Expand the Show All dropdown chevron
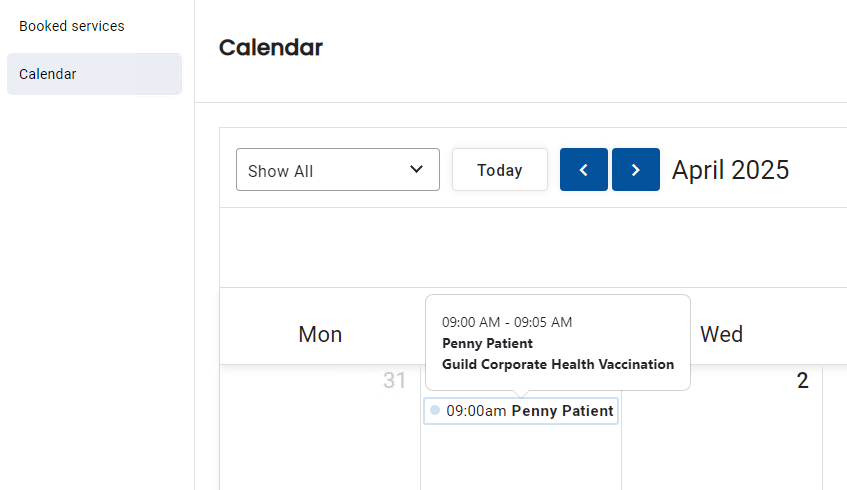Screen dimensions: 847x490 (416, 169)
